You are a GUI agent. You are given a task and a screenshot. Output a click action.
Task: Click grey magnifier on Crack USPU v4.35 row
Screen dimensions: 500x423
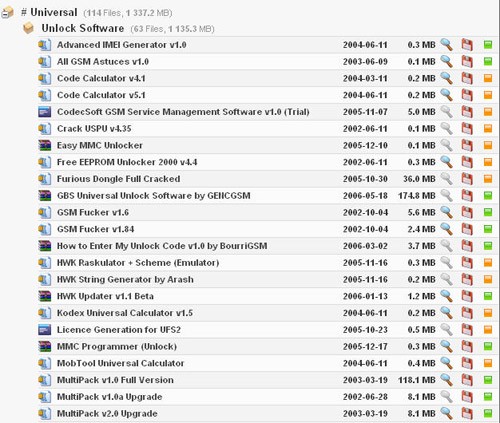(446, 128)
